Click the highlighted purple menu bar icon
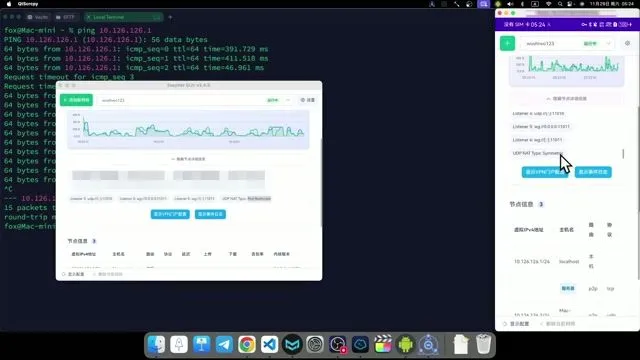Viewport: 640px width, 360px height. click(484, 4)
